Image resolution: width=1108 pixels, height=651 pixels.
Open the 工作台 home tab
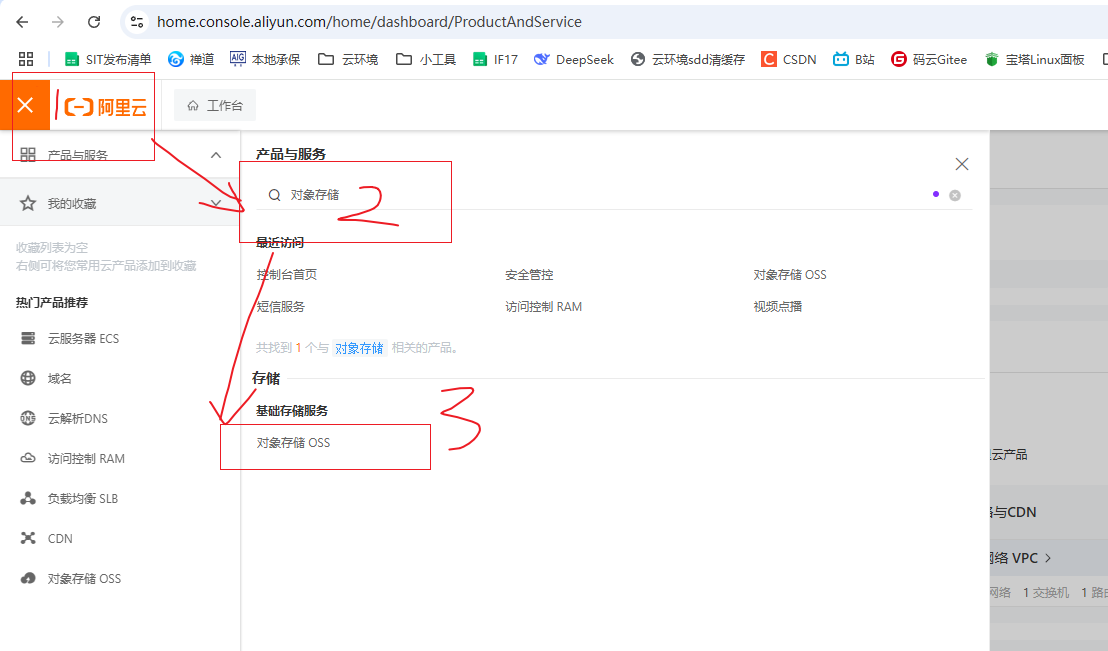[x=215, y=105]
